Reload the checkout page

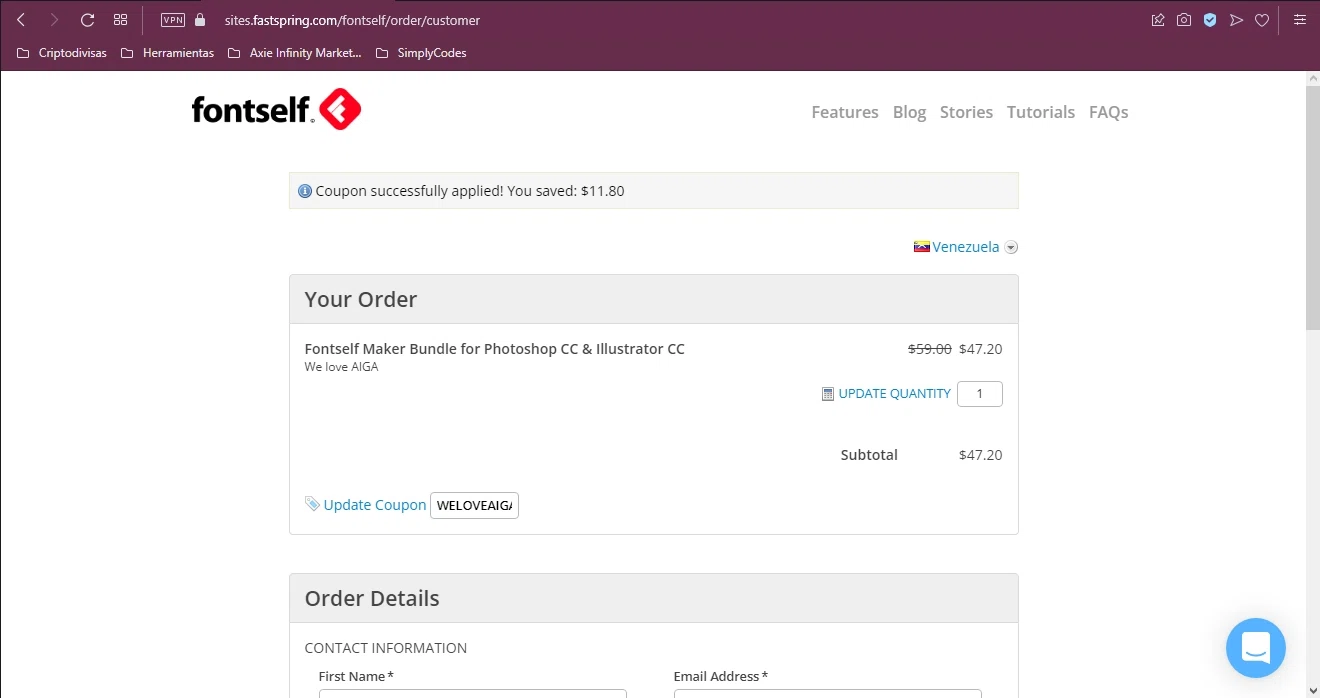pyautogui.click(x=87, y=20)
